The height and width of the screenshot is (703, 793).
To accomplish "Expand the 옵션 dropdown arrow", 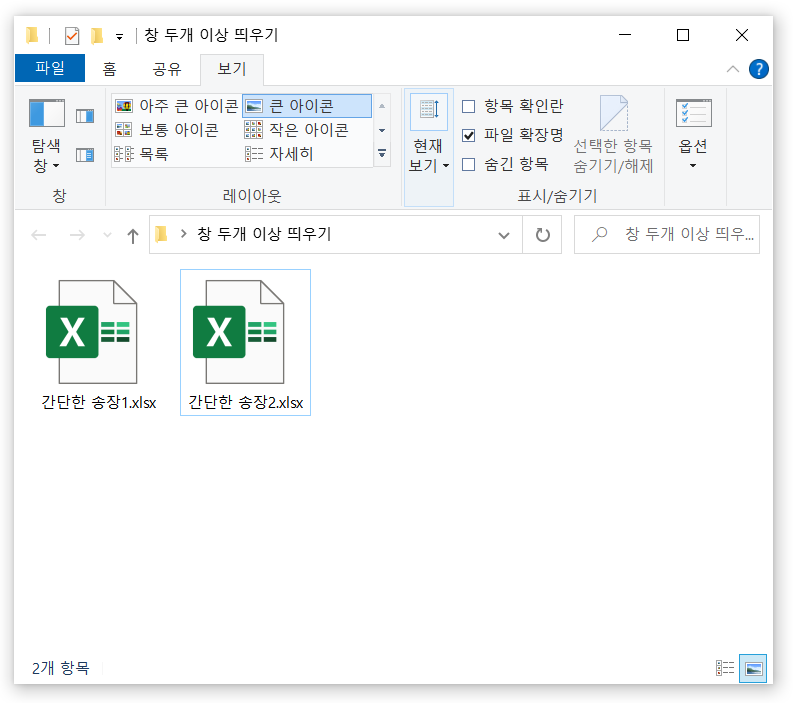I will (693, 165).
